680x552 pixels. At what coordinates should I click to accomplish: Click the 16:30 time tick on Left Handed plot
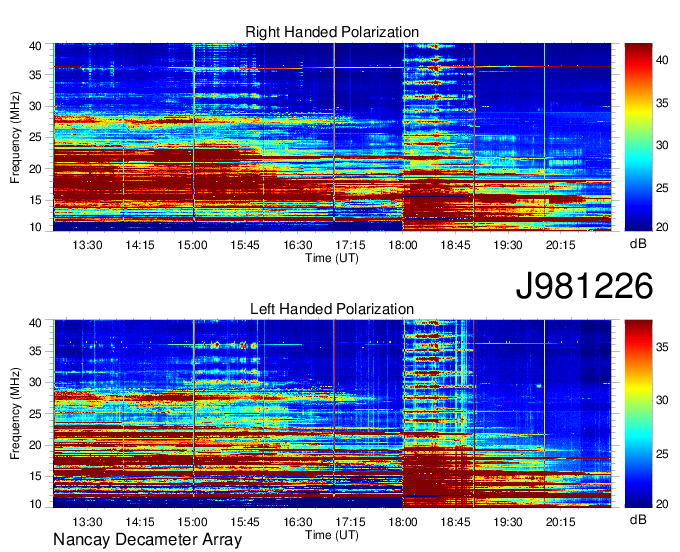(x=298, y=522)
